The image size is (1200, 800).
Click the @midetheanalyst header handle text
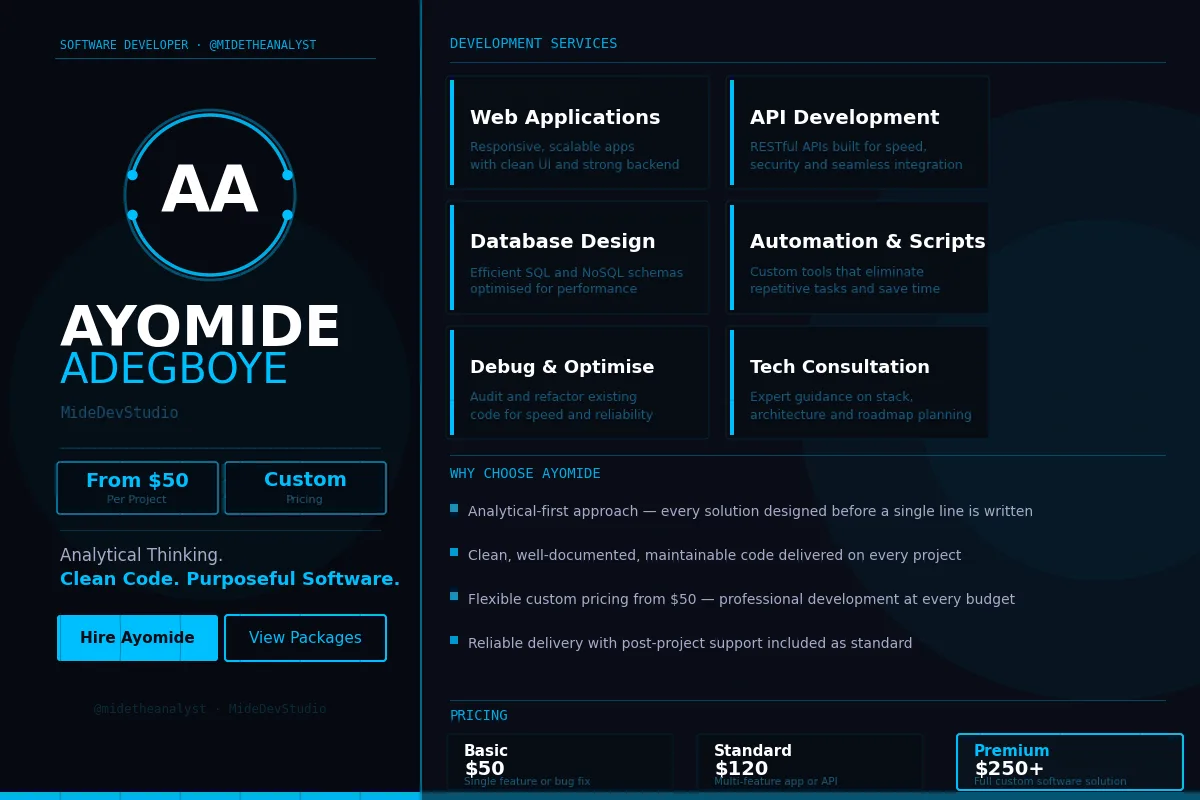click(x=262, y=45)
